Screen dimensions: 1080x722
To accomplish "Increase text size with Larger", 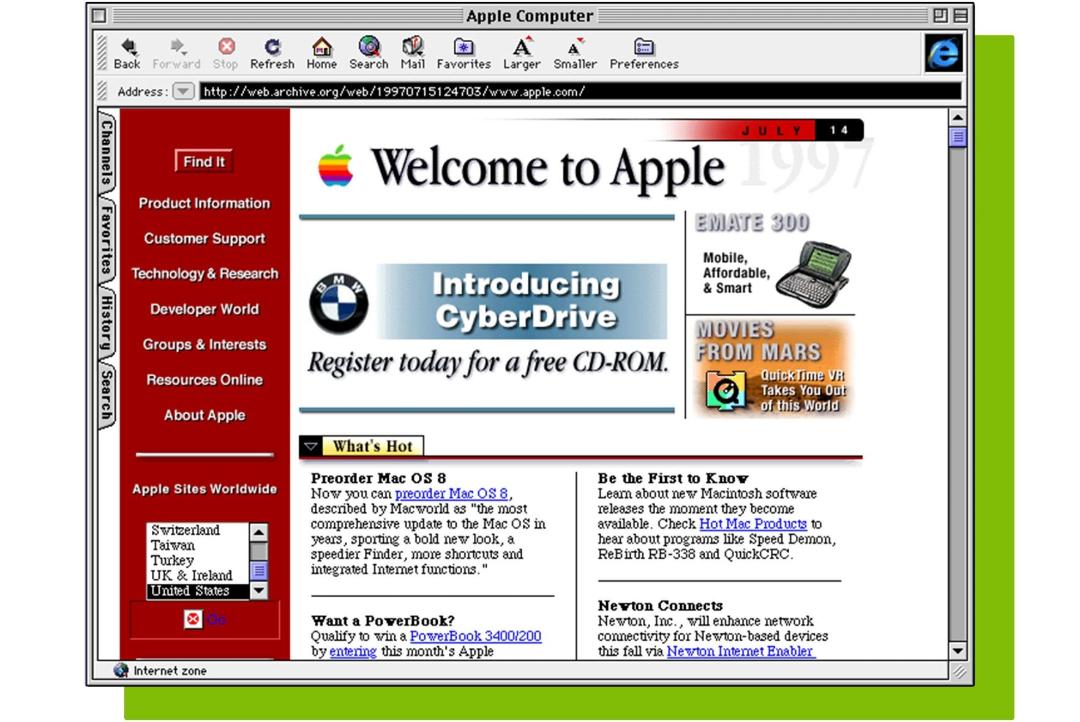I will 521,54.
